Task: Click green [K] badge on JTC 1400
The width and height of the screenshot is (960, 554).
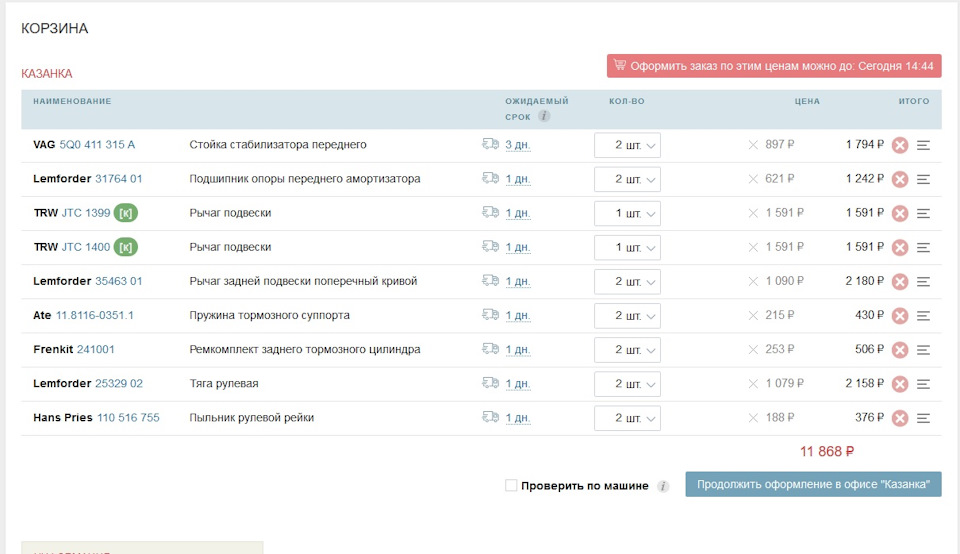Action: pyautogui.click(x=126, y=247)
